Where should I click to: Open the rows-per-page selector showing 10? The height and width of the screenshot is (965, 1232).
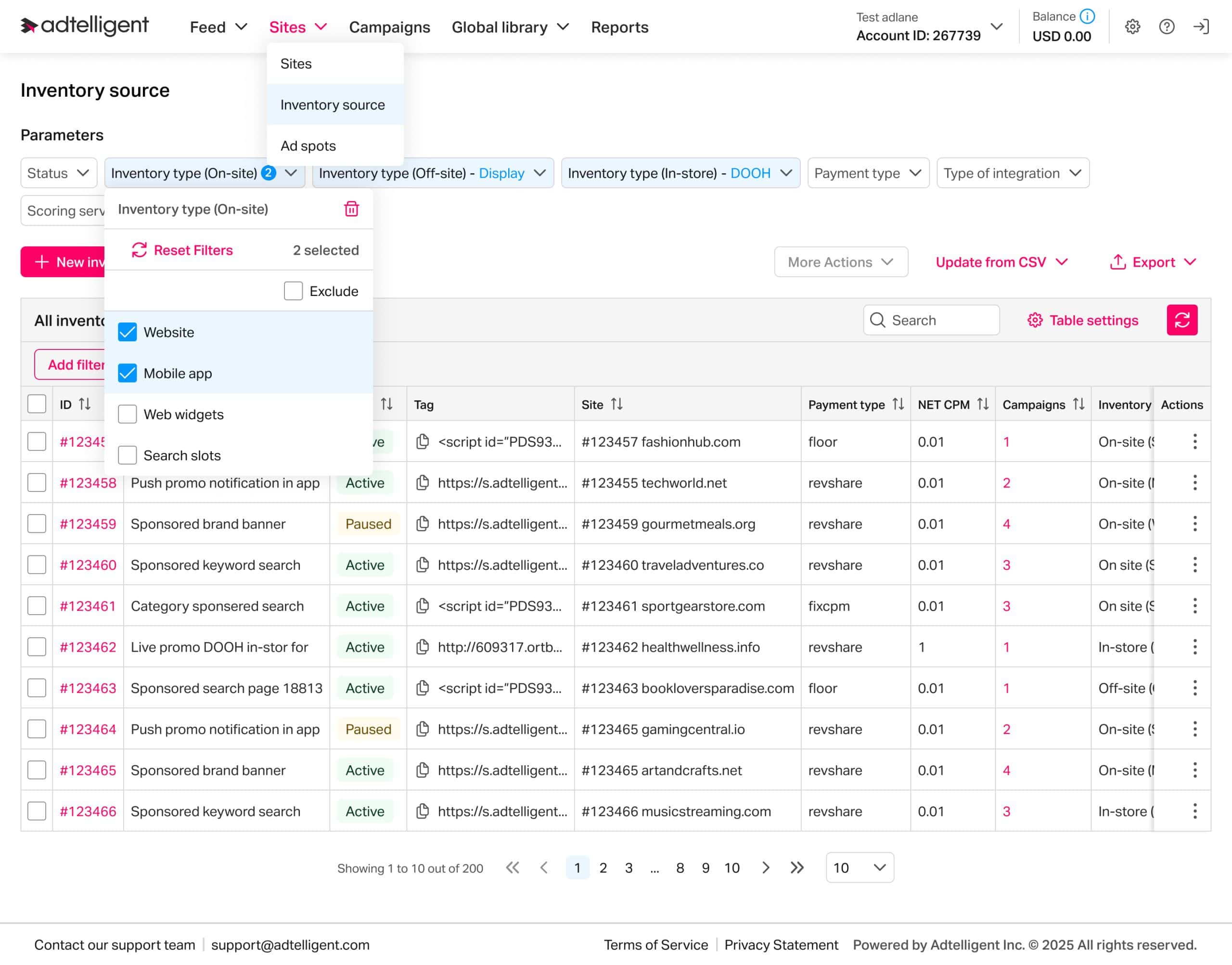(x=859, y=867)
